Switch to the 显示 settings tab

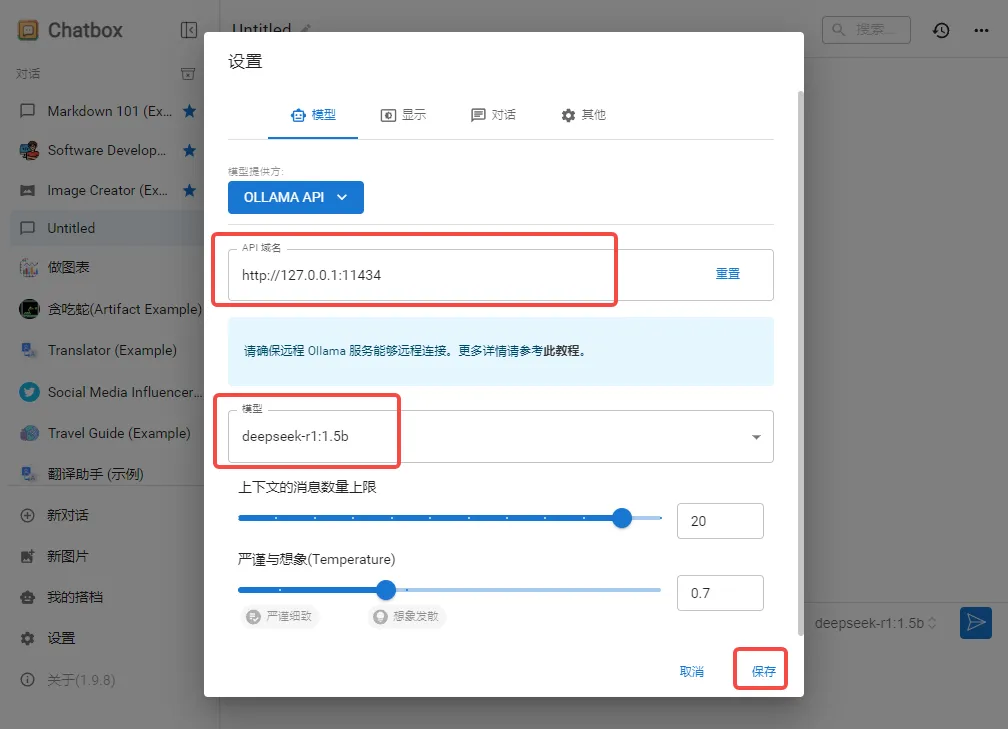point(404,115)
